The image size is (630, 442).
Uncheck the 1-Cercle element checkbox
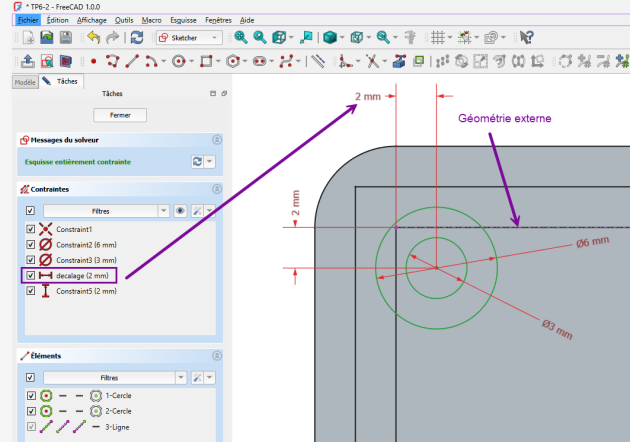(x=30, y=395)
